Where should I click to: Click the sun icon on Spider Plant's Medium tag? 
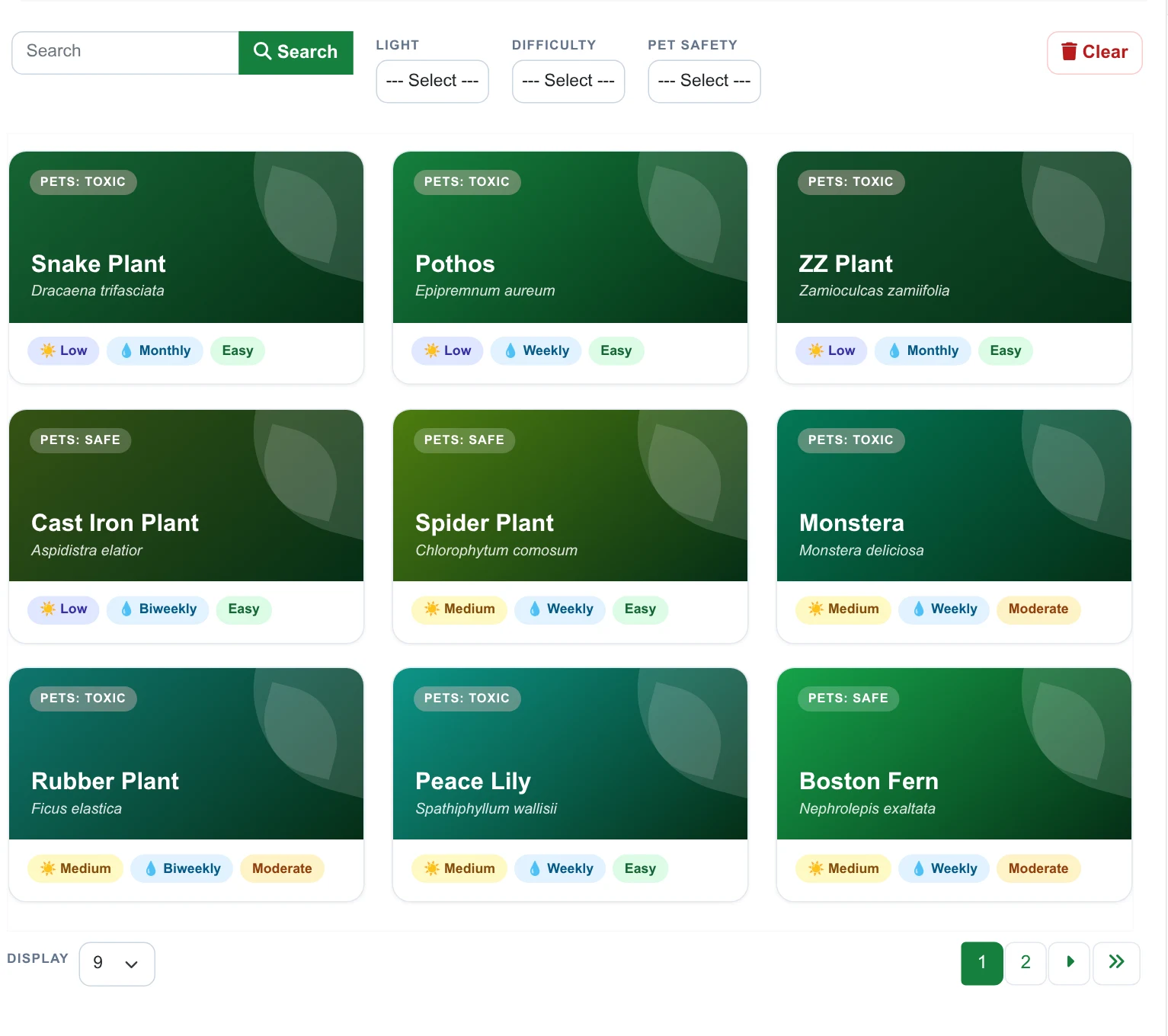point(432,609)
